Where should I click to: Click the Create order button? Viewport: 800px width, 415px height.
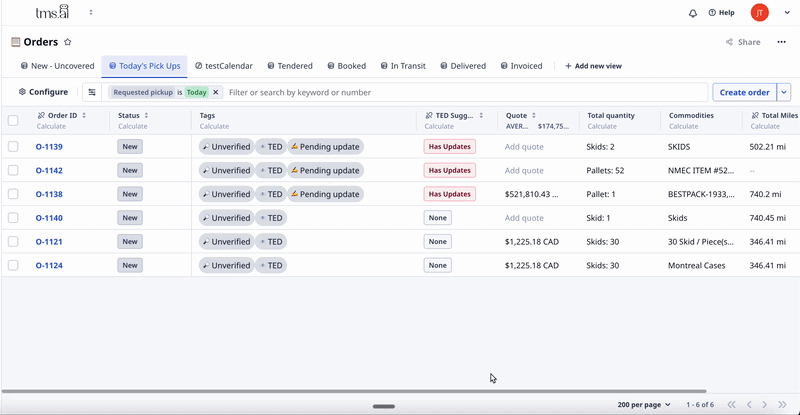click(x=744, y=92)
